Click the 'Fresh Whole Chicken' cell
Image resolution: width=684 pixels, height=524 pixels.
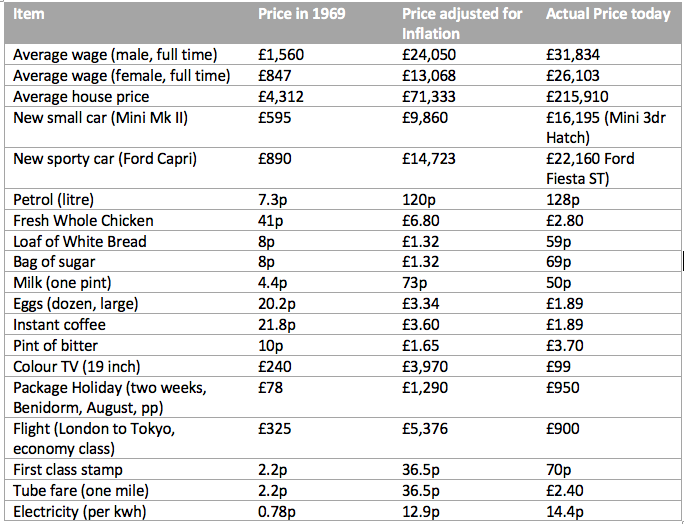coord(83,221)
